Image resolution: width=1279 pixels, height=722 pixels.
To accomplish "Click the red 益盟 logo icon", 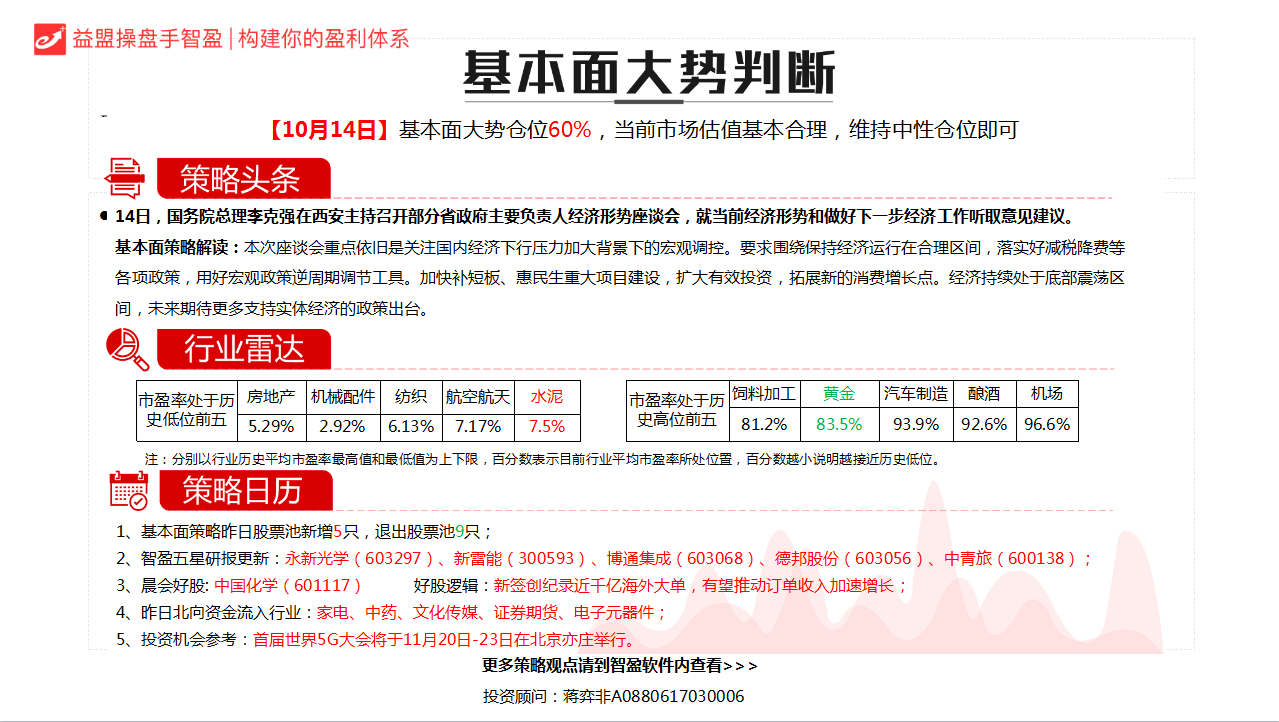I will click(50, 38).
